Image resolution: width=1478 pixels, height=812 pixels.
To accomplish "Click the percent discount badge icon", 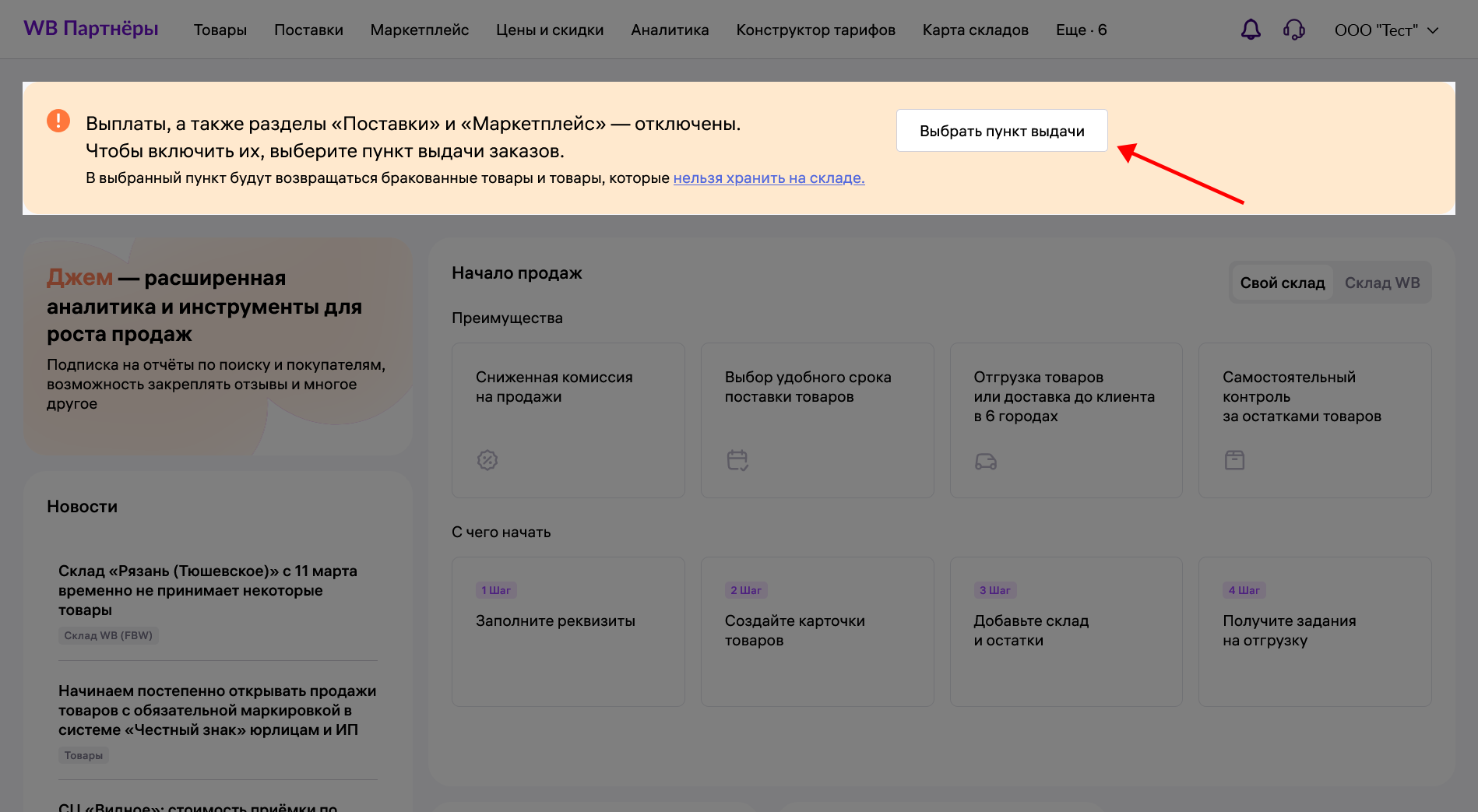I will (487, 460).
